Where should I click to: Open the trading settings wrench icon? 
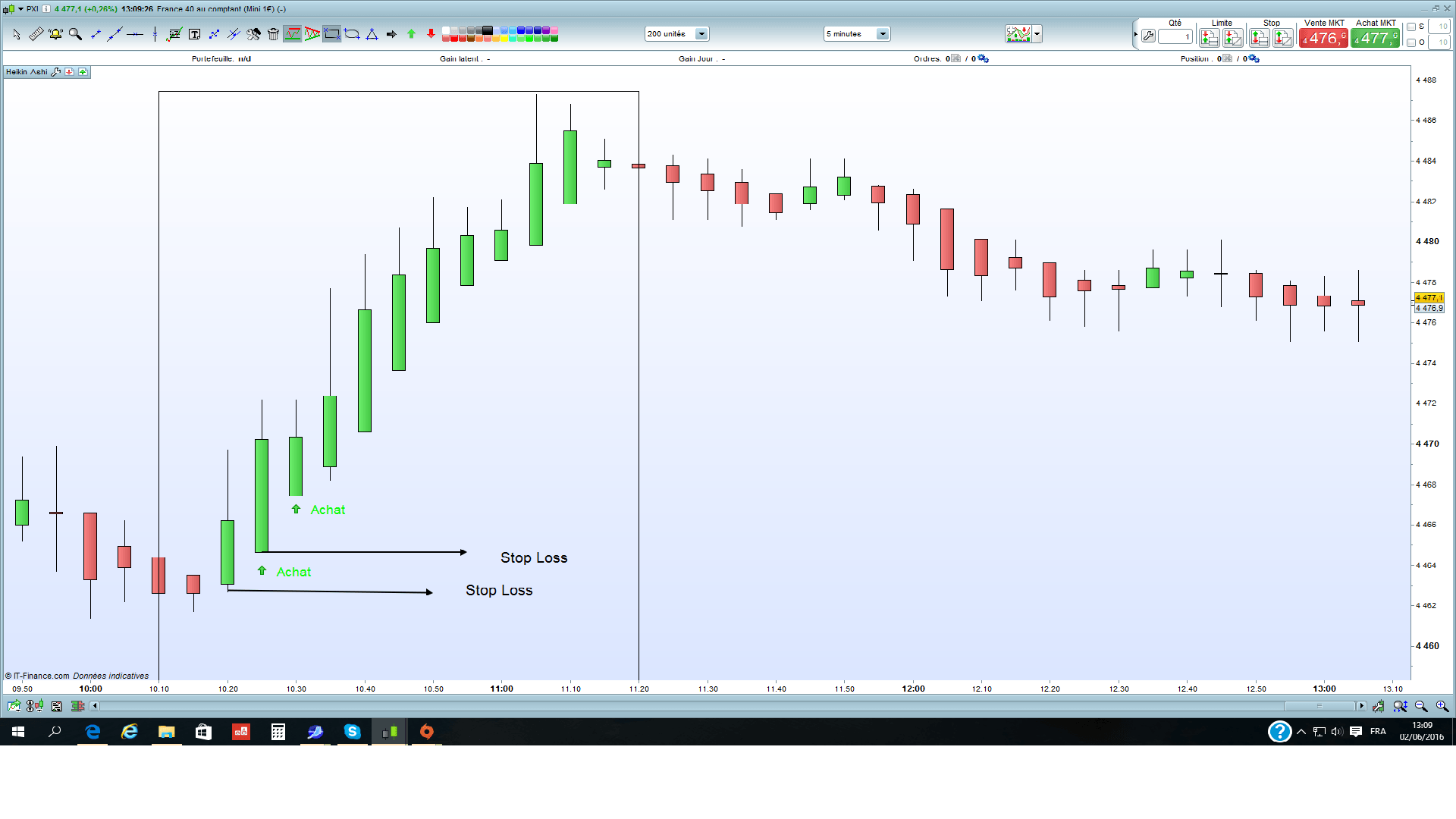click(x=1148, y=36)
